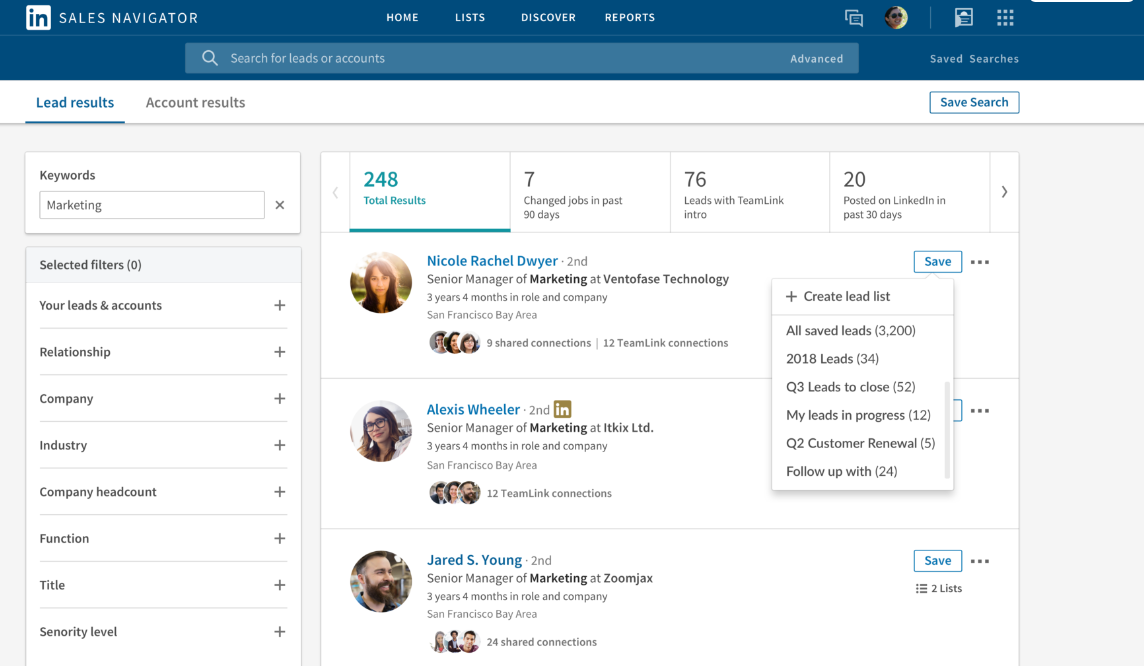
Task: Open more options for Nicole Rachel Dwyer
Action: pyautogui.click(x=980, y=262)
